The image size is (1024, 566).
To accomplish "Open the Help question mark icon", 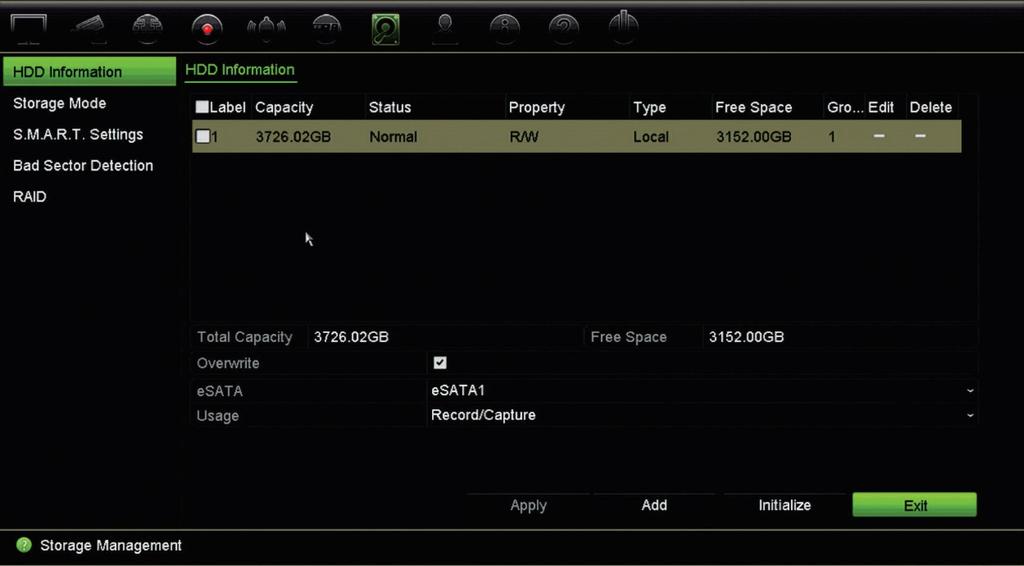I will click(564, 29).
